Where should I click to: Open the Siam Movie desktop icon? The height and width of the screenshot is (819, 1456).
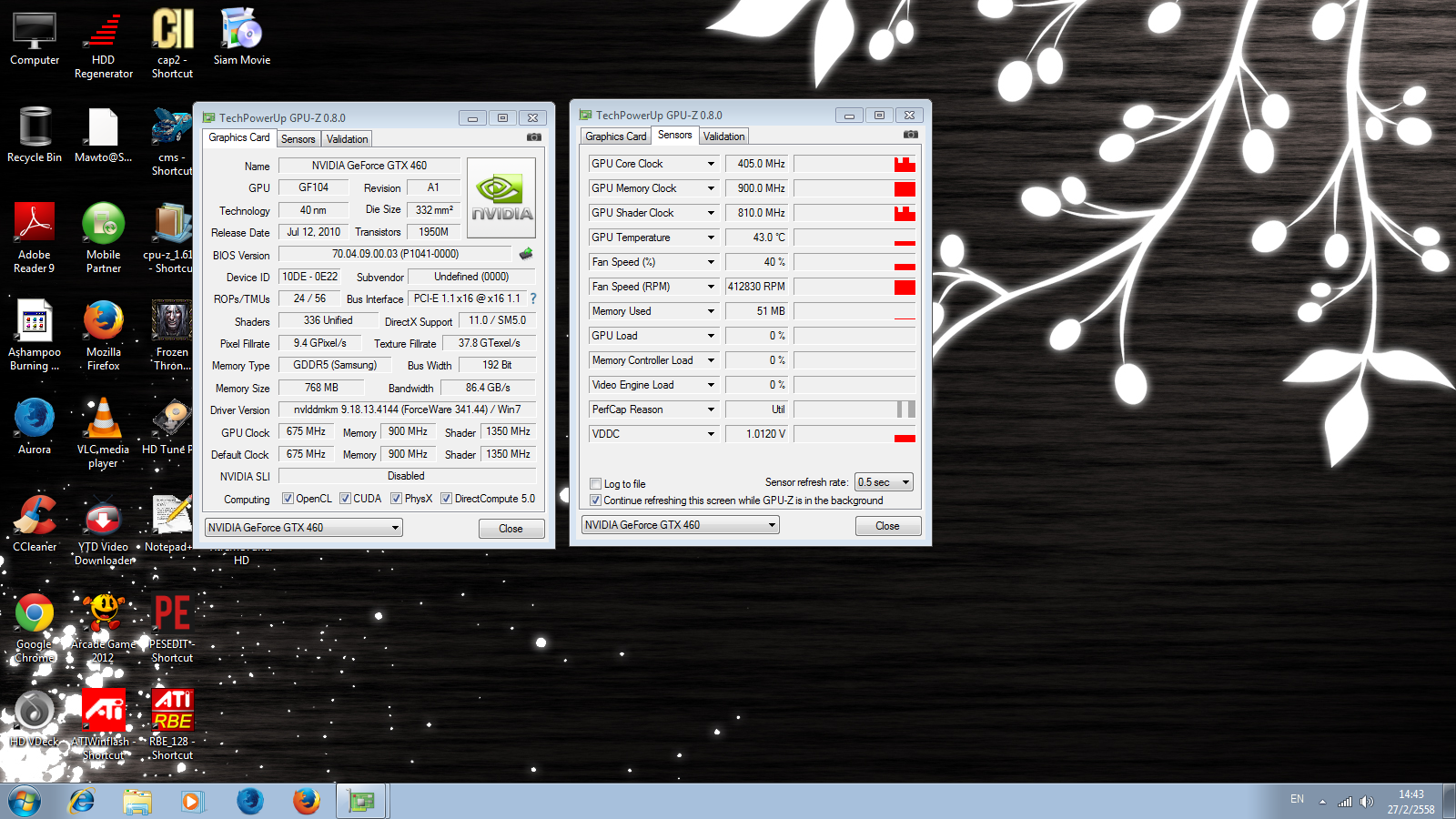pyautogui.click(x=242, y=36)
